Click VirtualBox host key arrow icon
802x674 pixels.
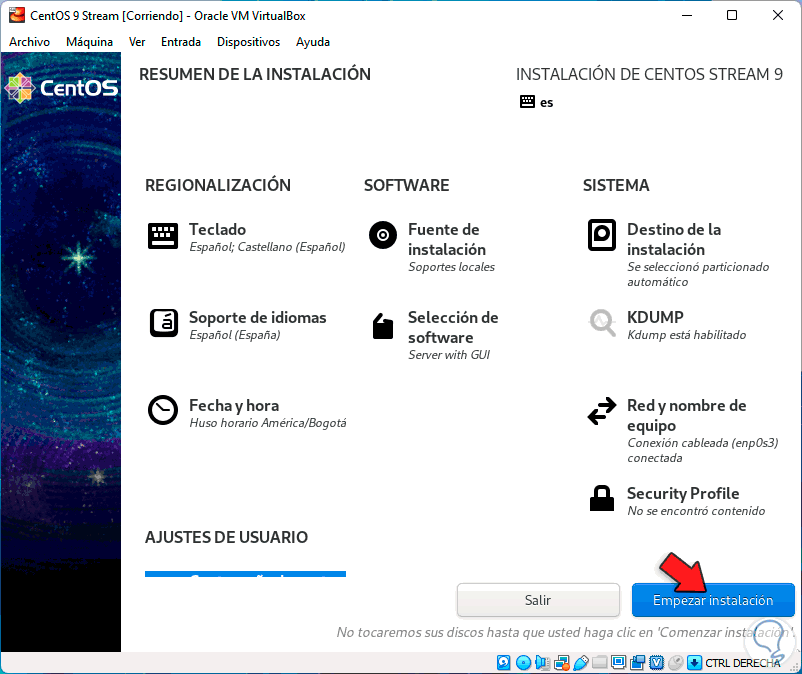pyautogui.click(x=694, y=663)
